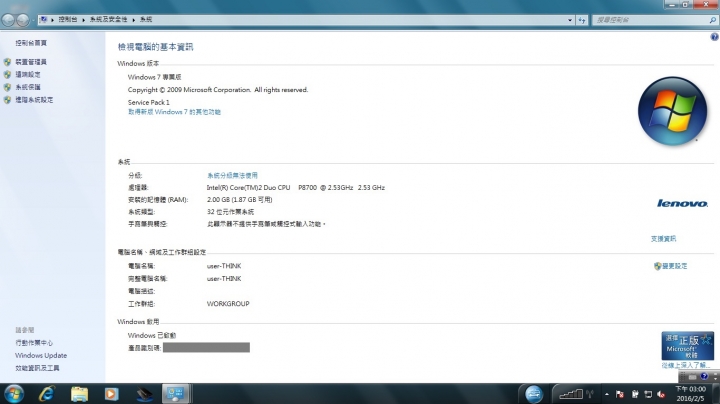Screen dimensions: 720x404
Task: Click the 系統分級無法使用 rating link
Action: (x=232, y=175)
